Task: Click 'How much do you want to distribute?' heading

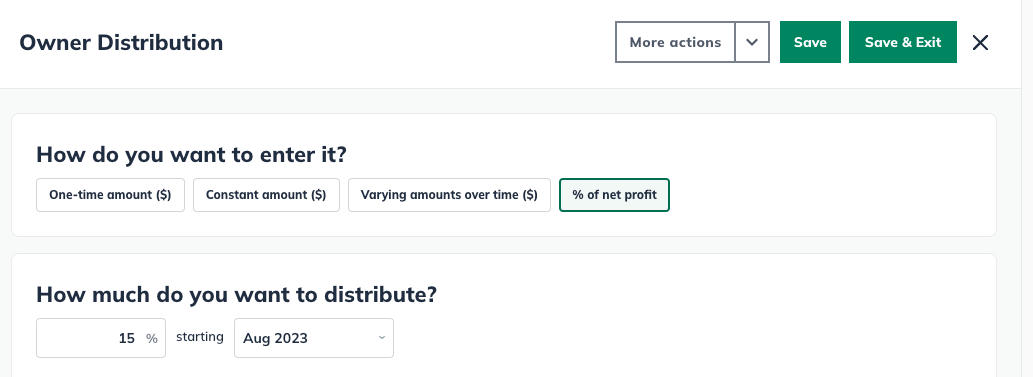Action: coord(237,294)
